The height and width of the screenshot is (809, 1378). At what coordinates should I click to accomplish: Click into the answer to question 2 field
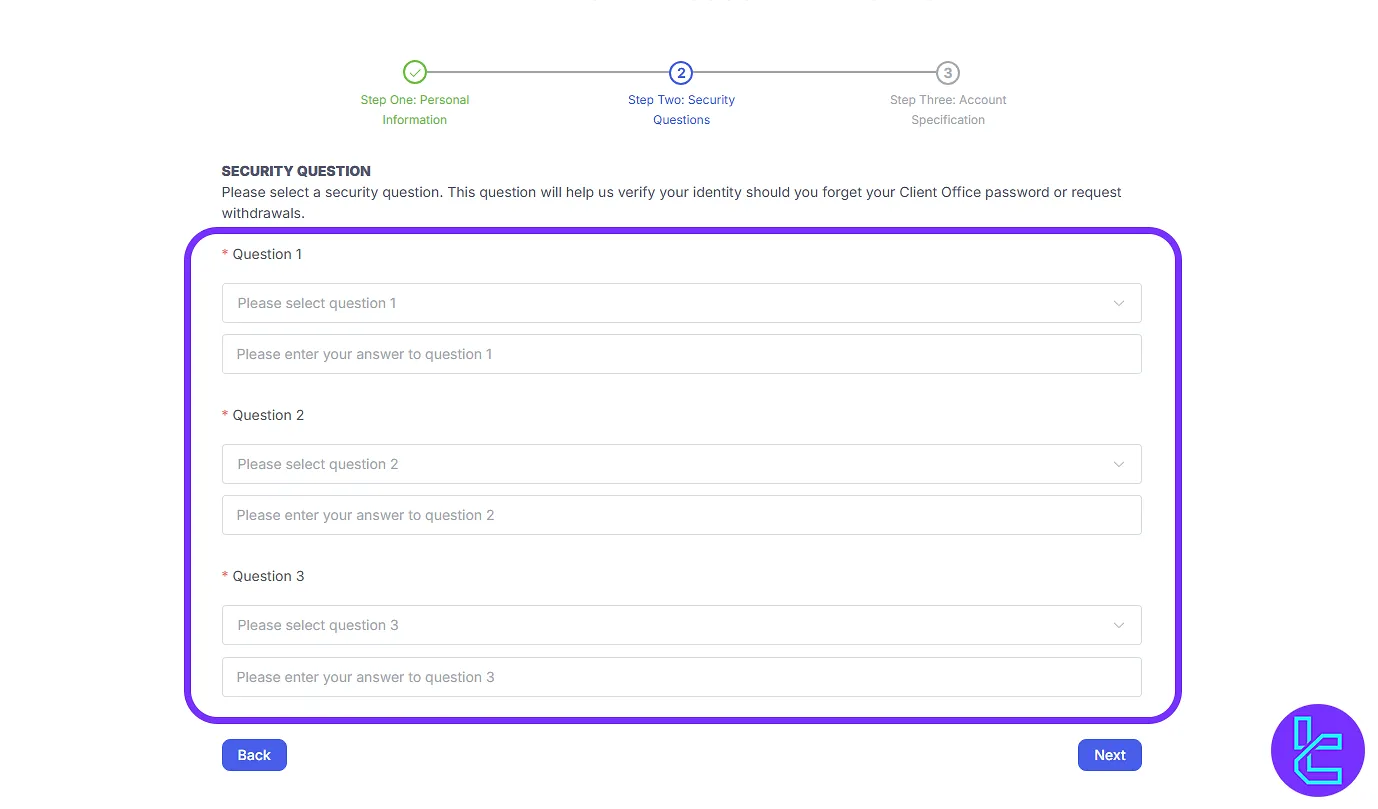[x=681, y=515]
